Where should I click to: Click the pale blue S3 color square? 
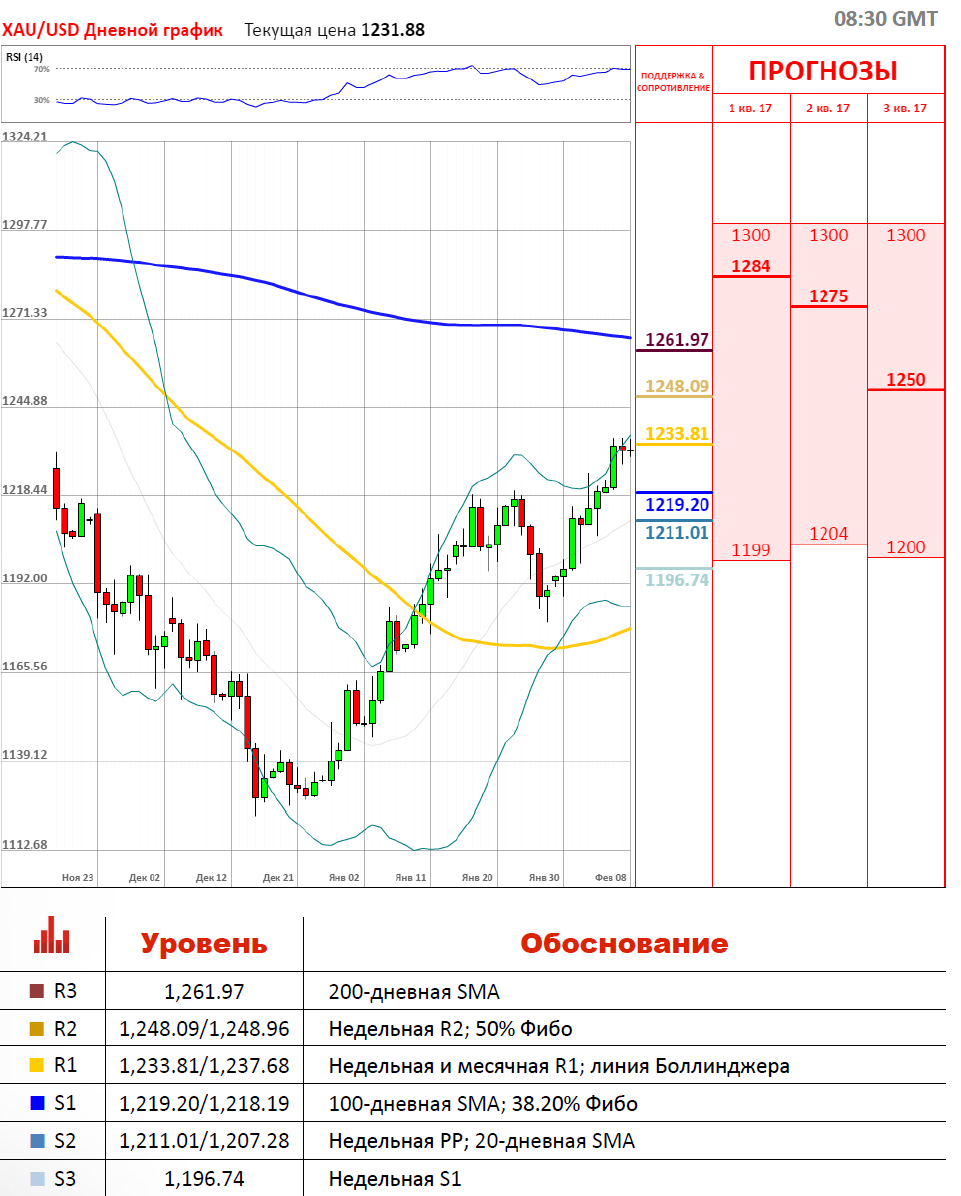pyautogui.click(x=37, y=1179)
